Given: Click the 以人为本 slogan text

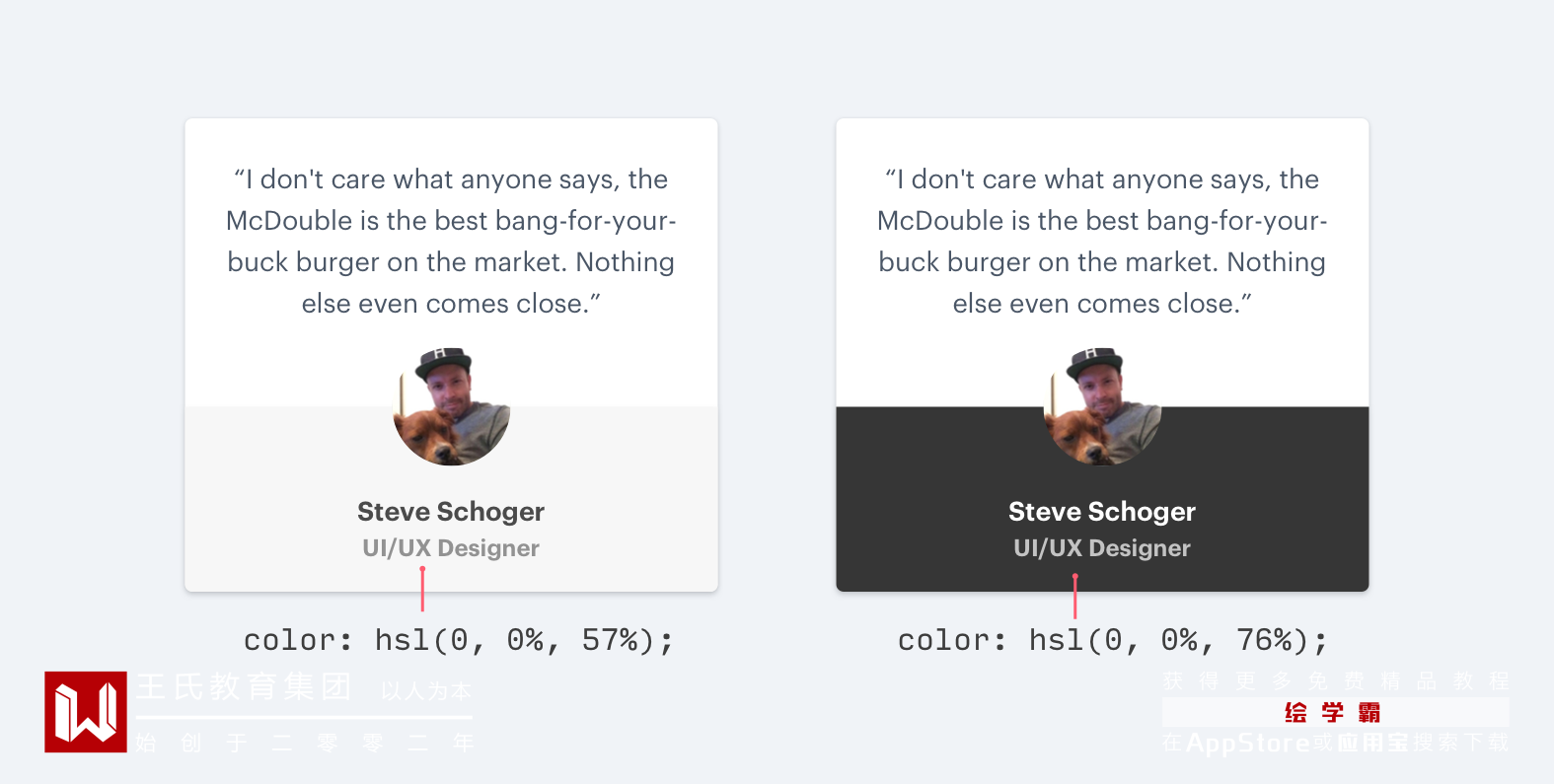Looking at the screenshot, I should click(426, 690).
